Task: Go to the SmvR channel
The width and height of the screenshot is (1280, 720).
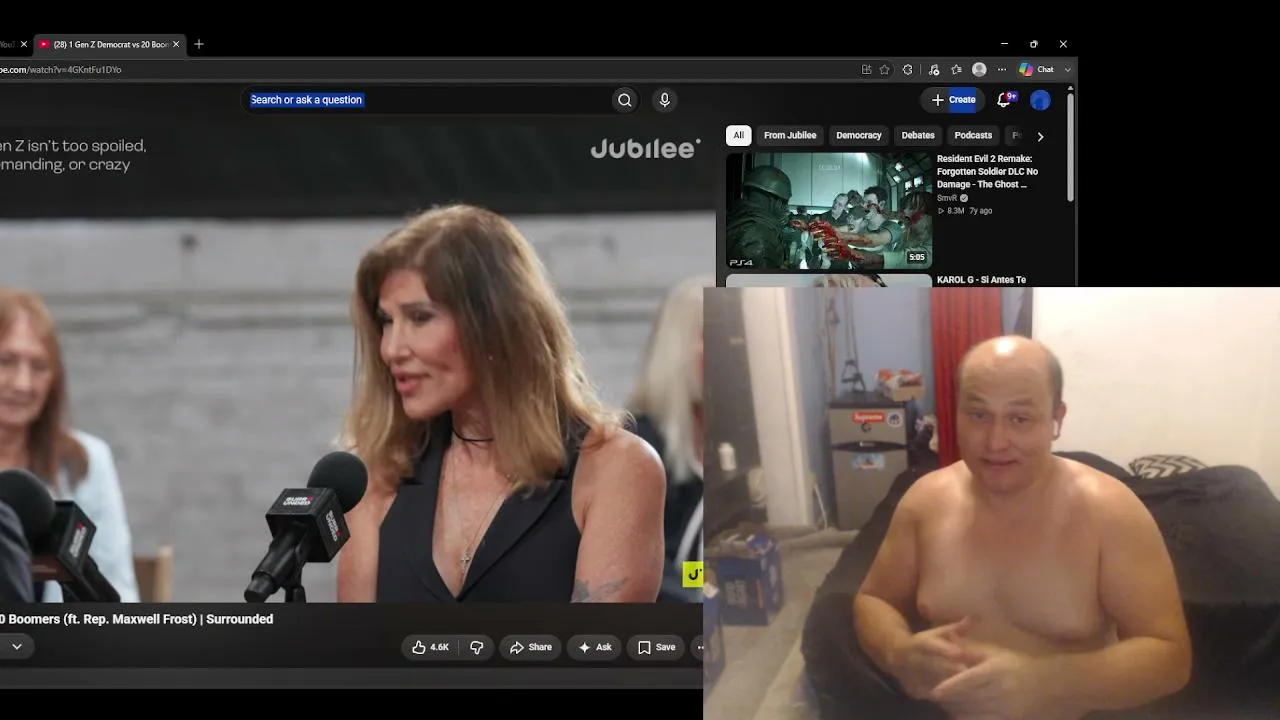Action: pos(947,198)
